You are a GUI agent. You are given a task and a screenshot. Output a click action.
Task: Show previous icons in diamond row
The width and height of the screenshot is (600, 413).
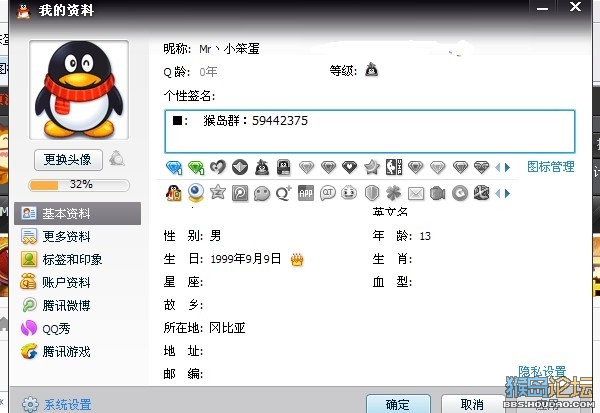click(x=498, y=167)
